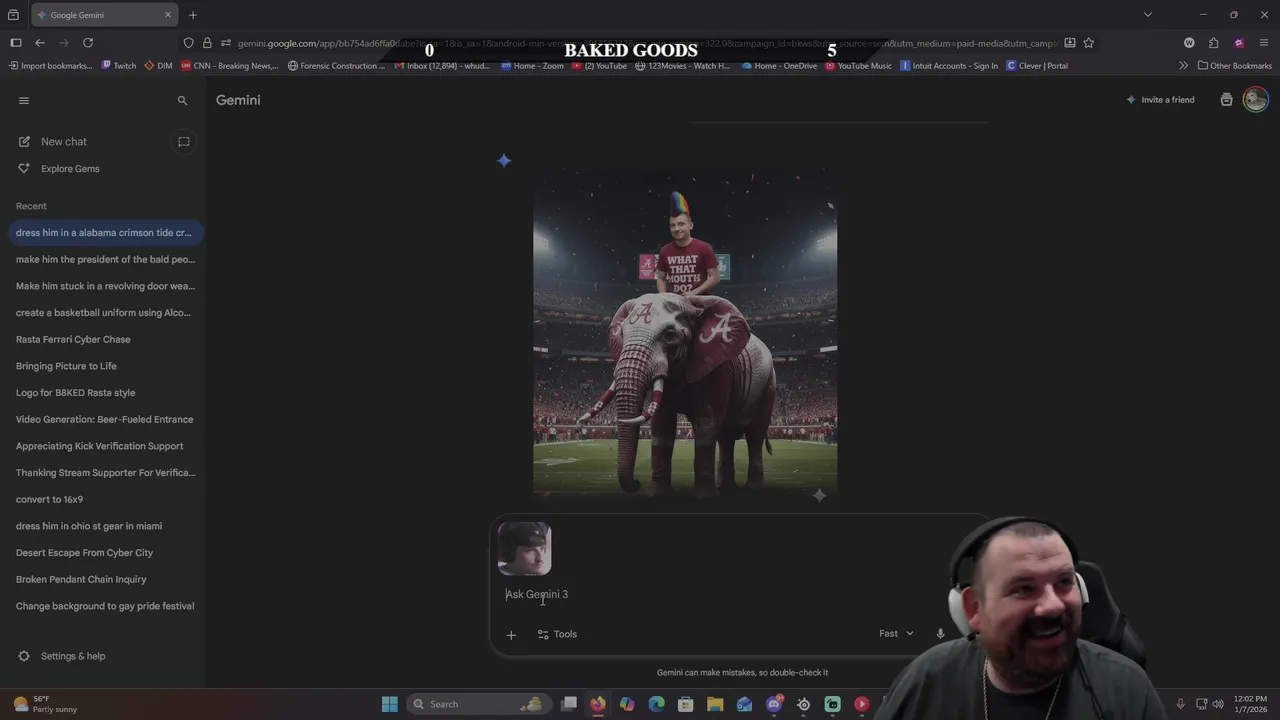Open chat 'Change background to gay pride festival'
This screenshot has width=1280, height=720.
(x=104, y=606)
